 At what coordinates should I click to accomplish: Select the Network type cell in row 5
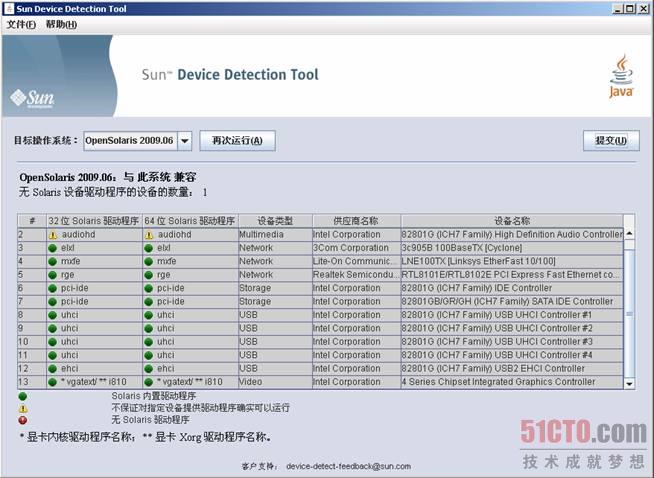275,274
